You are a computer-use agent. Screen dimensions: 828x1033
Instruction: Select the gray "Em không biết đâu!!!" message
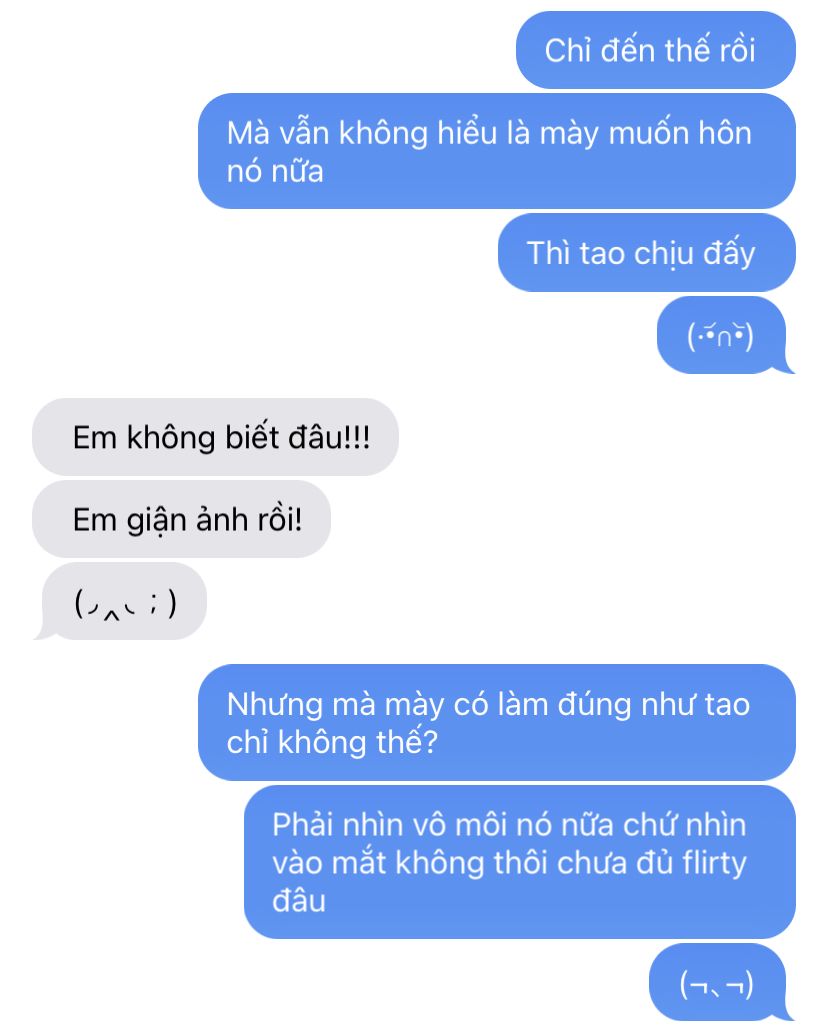coord(215,437)
